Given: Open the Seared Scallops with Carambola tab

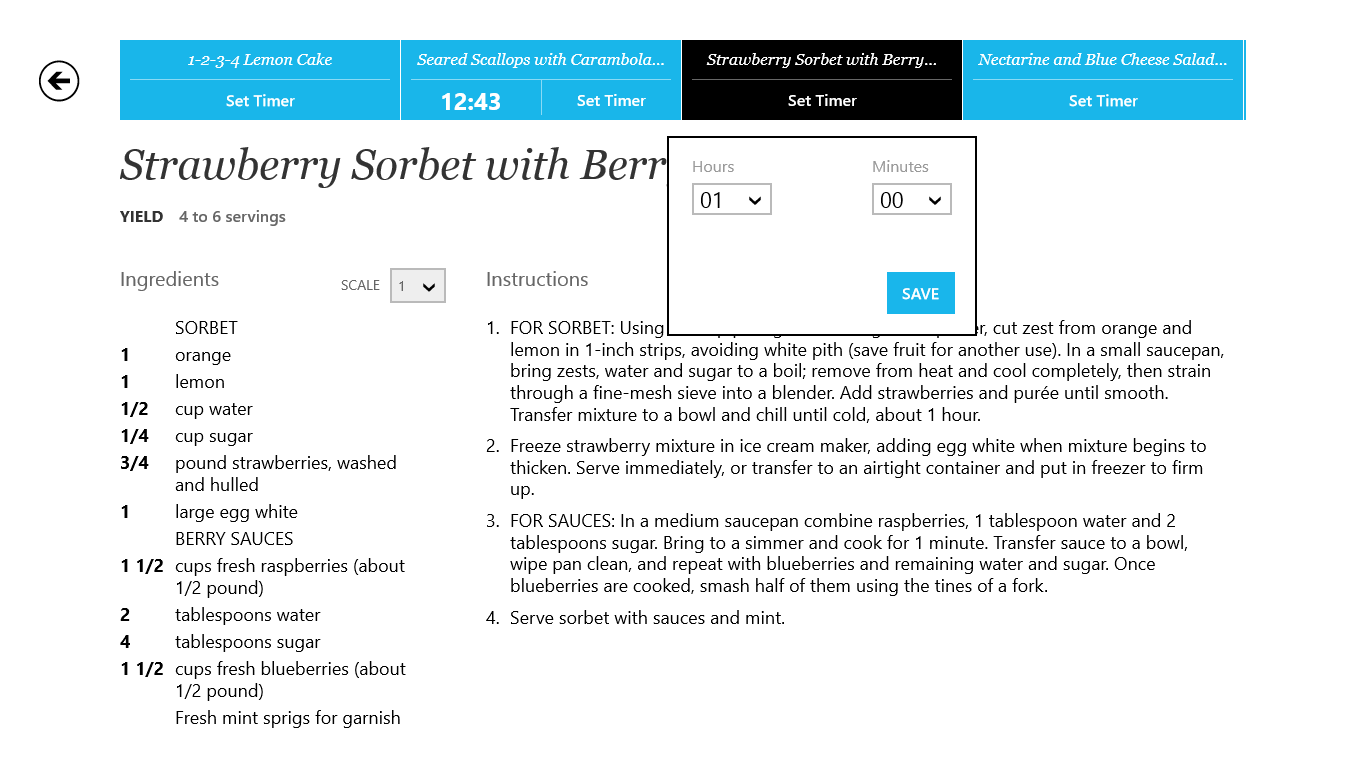Looking at the screenshot, I should [540, 60].
